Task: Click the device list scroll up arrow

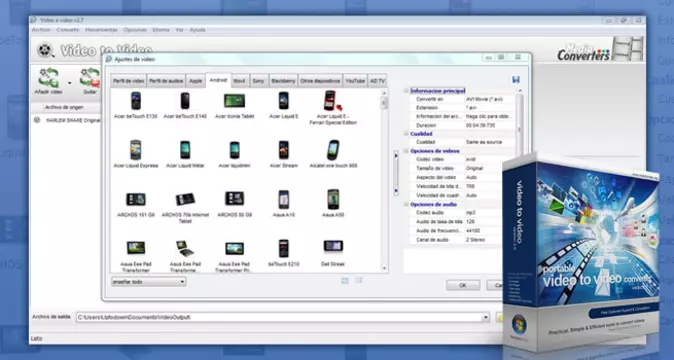Action: [x=384, y=93]
